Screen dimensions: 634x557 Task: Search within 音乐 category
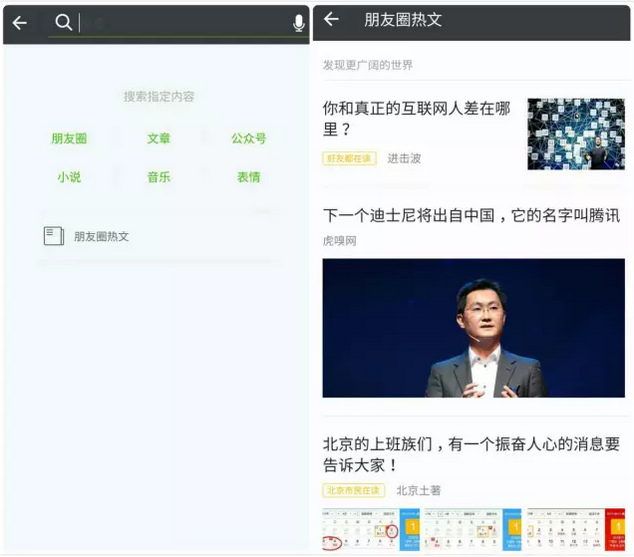coord(158,177)
